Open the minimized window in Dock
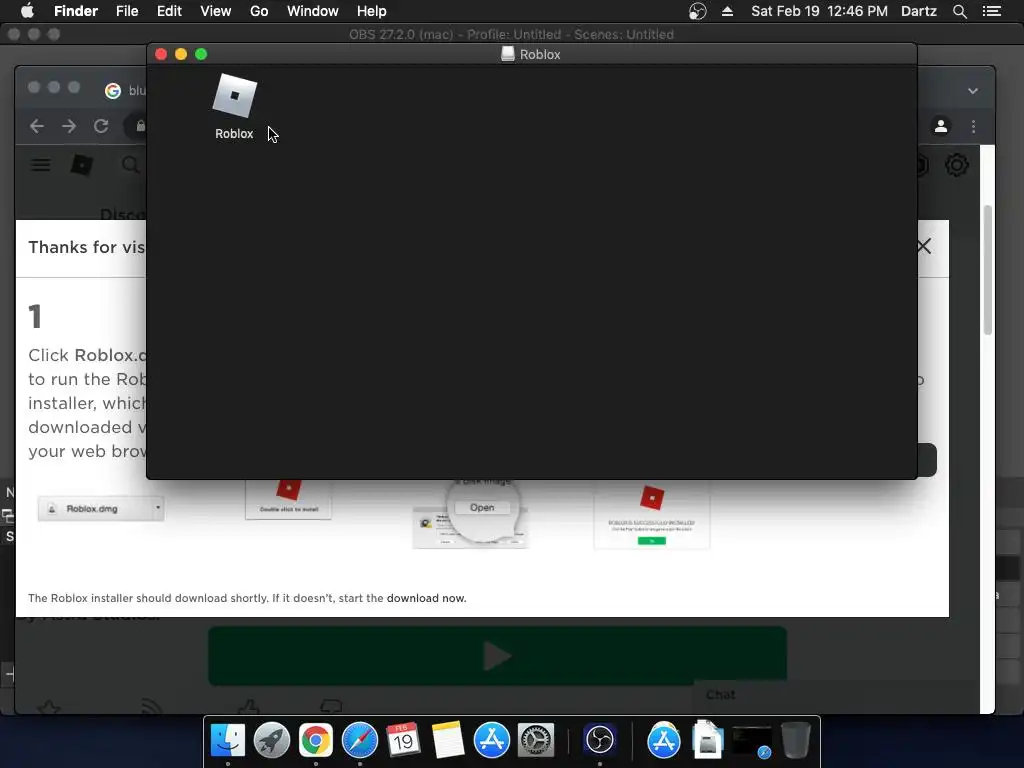 tap(752, 741)
